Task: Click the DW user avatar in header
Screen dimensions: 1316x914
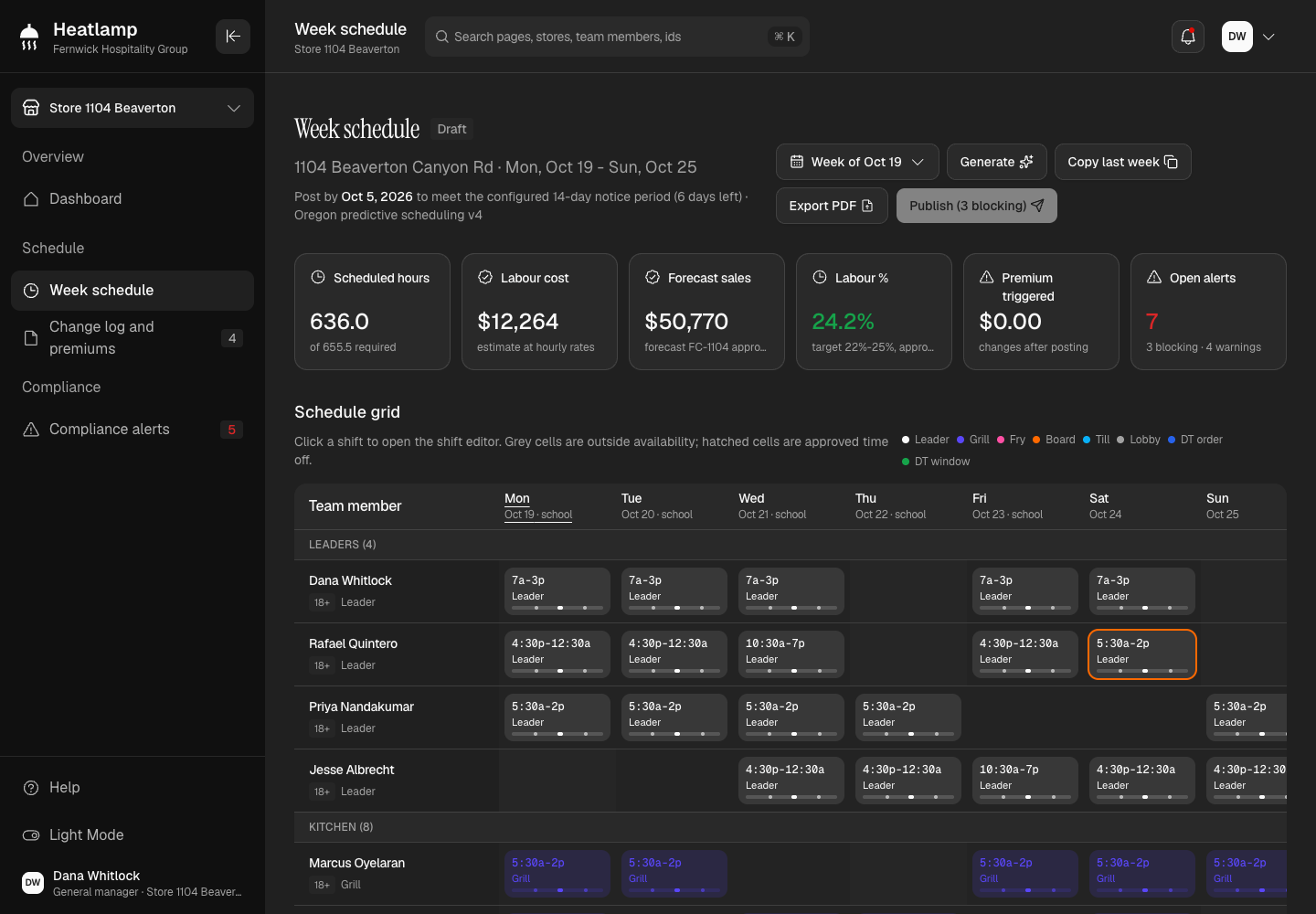Action: tap(1237, 37)
